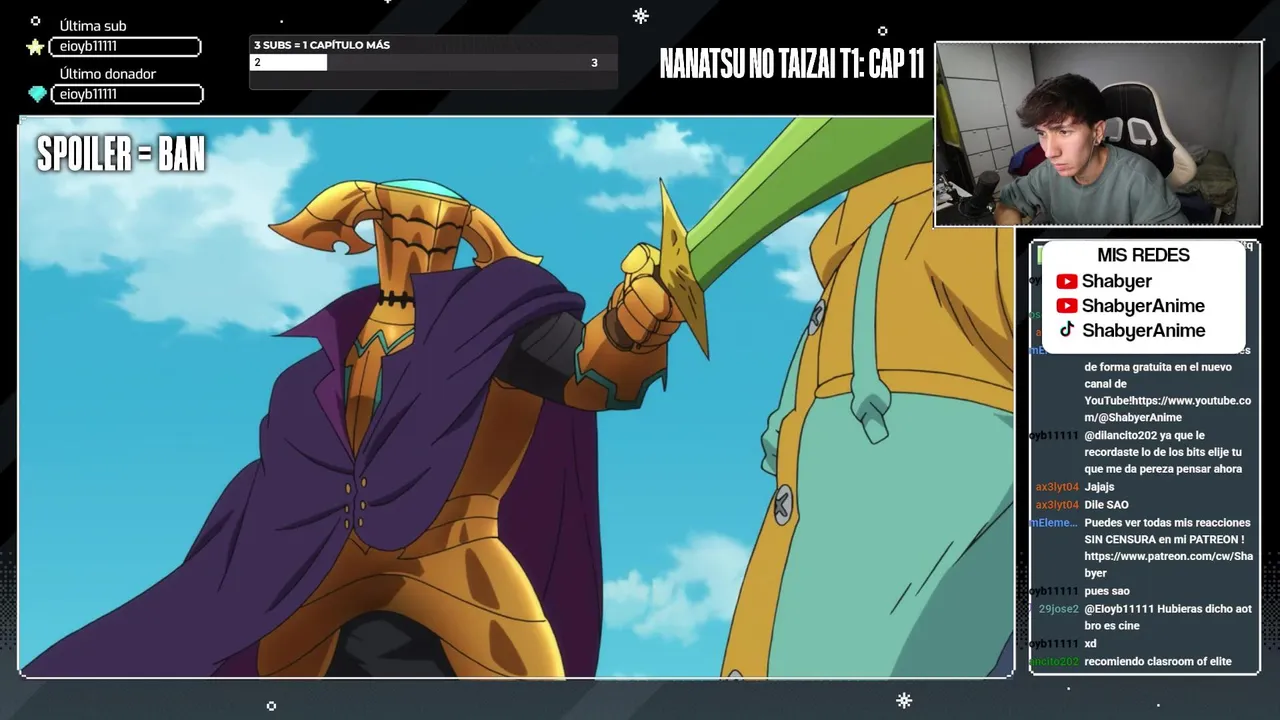Click the anime video playing in the main frame
Screen dimensions: 1280x720
tap(516, 397)
